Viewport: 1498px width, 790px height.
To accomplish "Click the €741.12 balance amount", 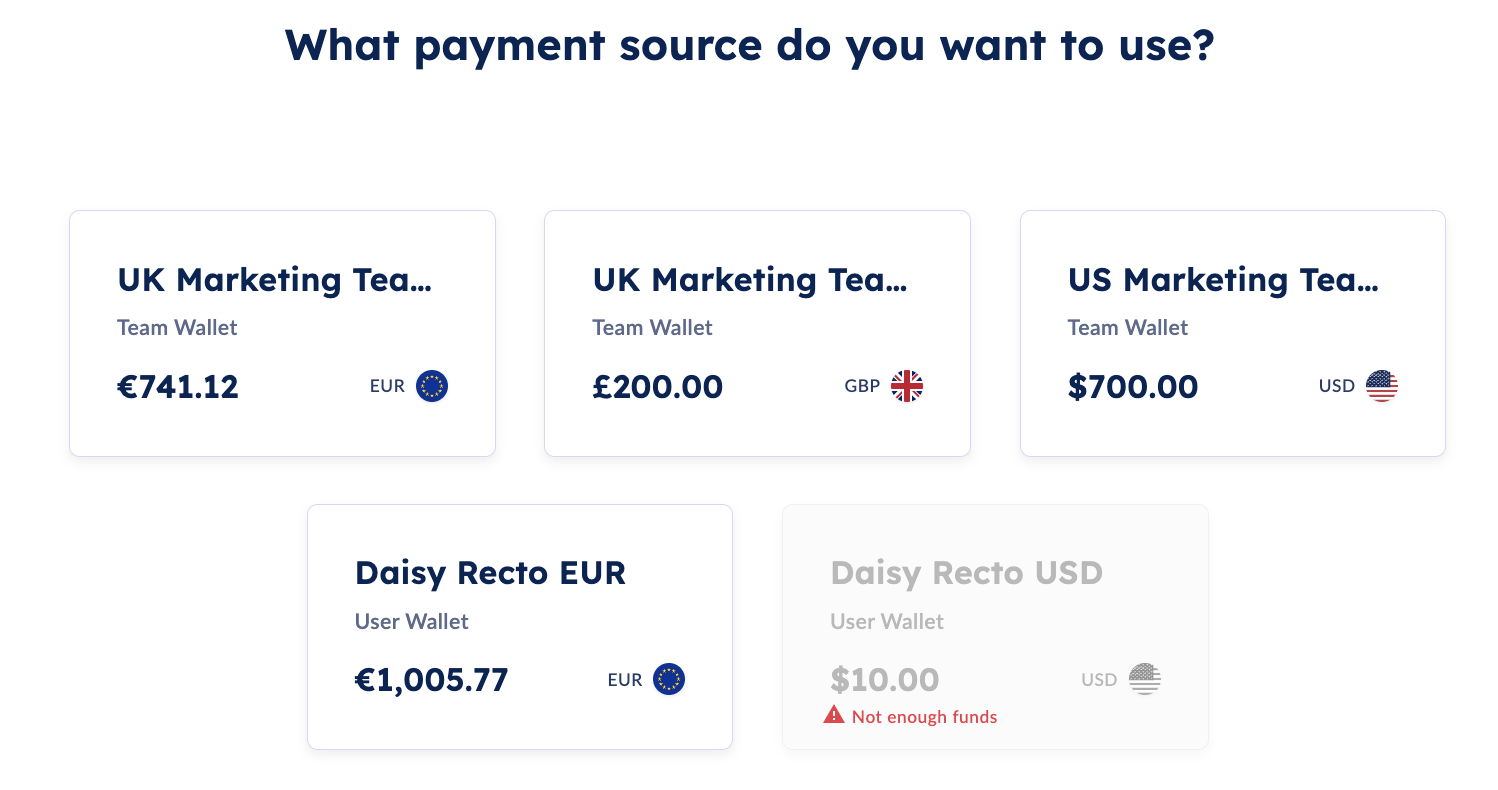I will pos(178,387).
